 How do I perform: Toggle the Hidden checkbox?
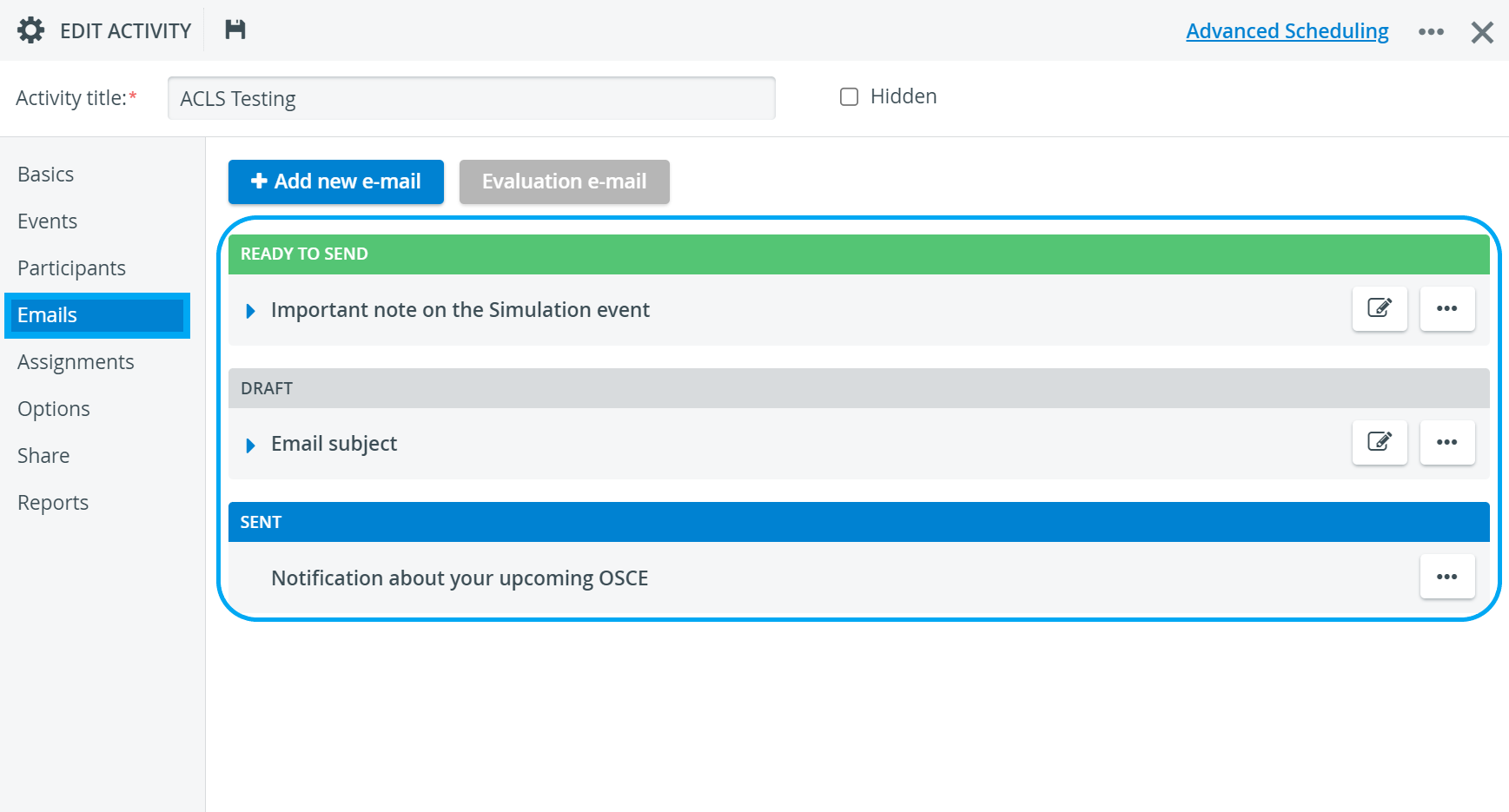click(x=849, y=96)
